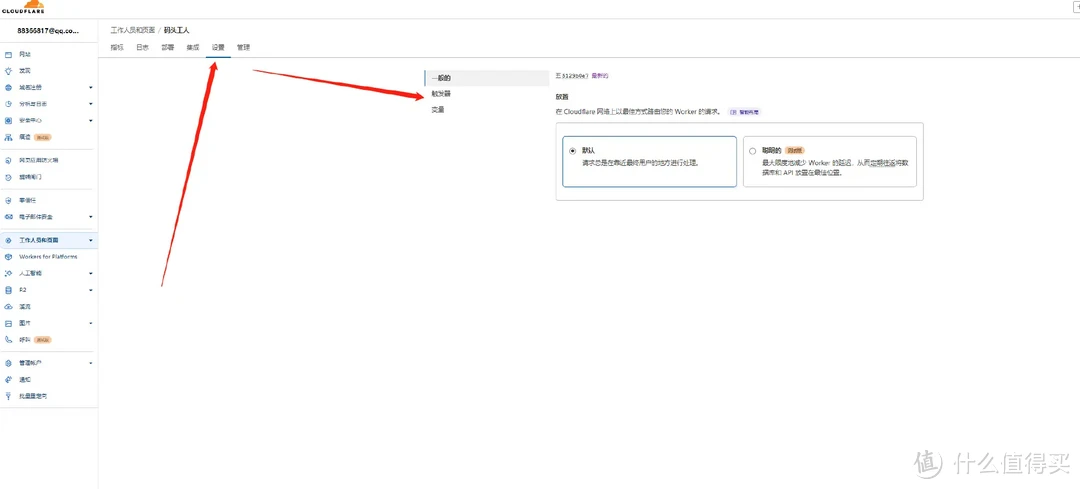Open 发现 (Discover) lightbulb icon
1080x489 pixels.
pyautogui.click(x=9, y=71)
